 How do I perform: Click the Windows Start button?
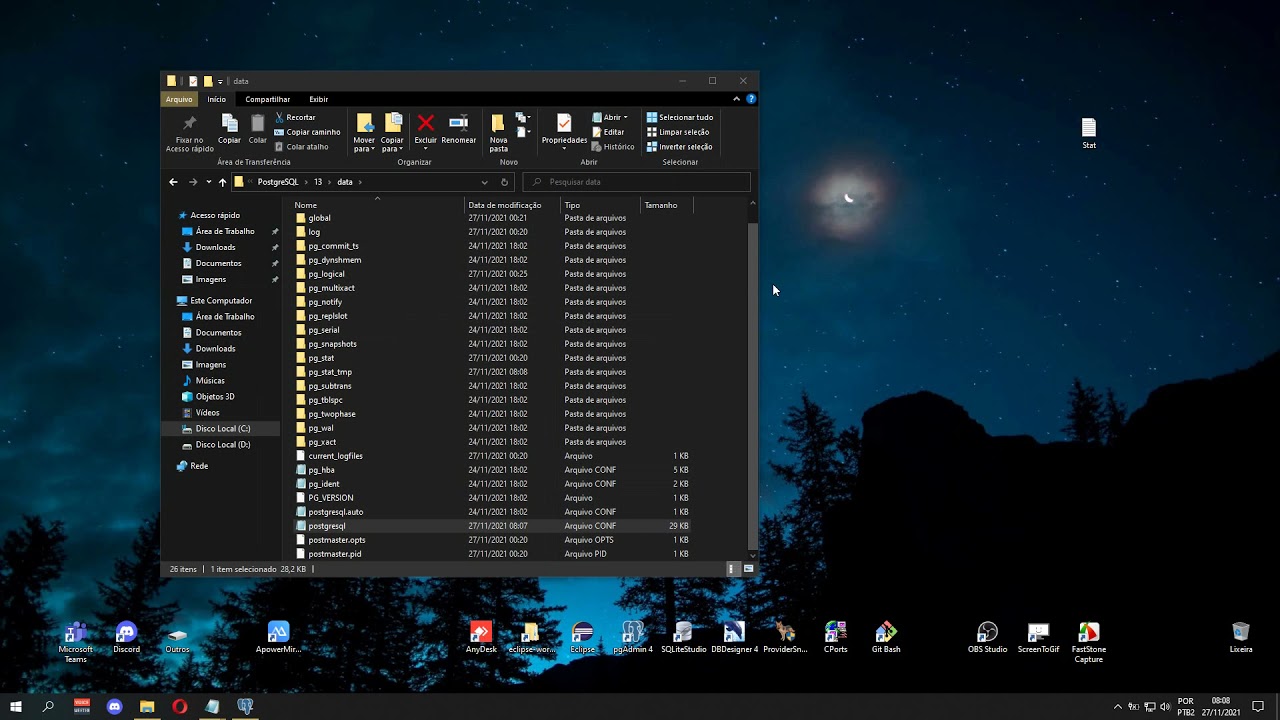[16, 707]
